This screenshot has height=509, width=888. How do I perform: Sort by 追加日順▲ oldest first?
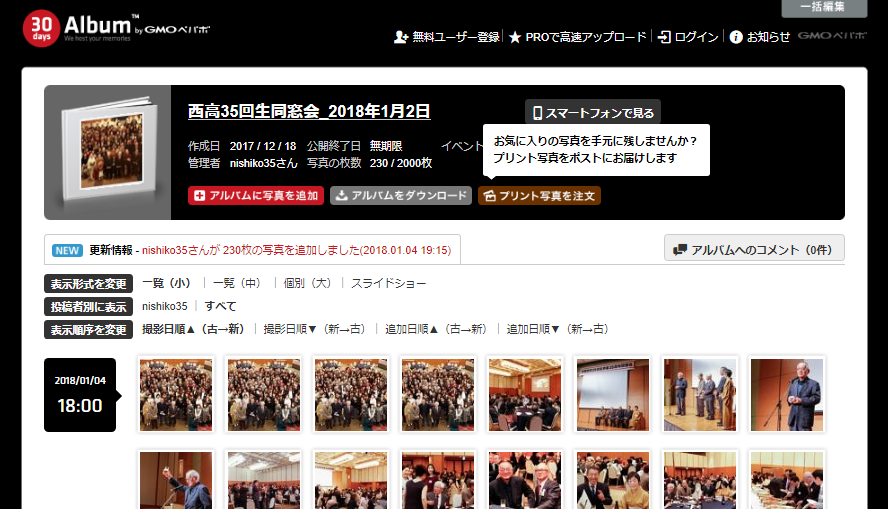tap(437, 329)
